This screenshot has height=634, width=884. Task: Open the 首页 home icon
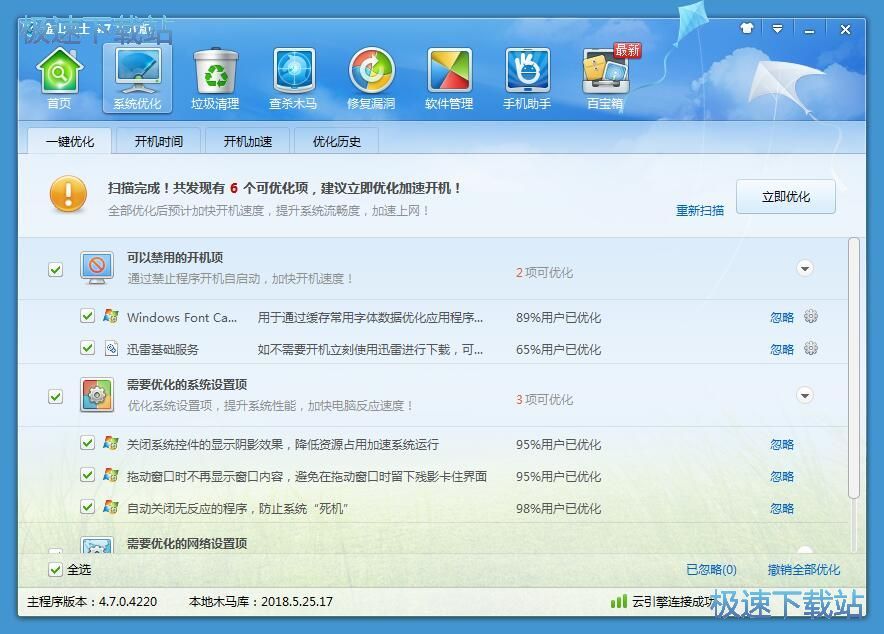click(59, 70)
